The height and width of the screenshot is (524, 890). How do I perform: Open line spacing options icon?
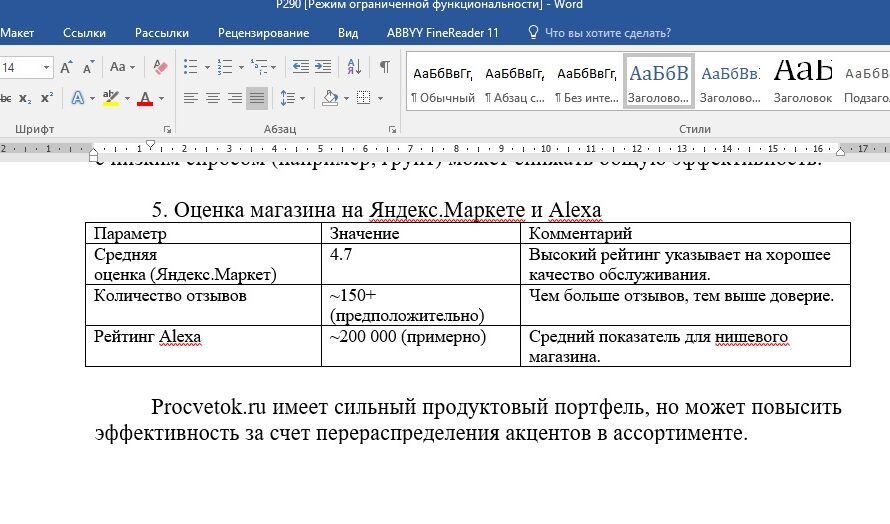pyautogui.click(x=288, y=98)
